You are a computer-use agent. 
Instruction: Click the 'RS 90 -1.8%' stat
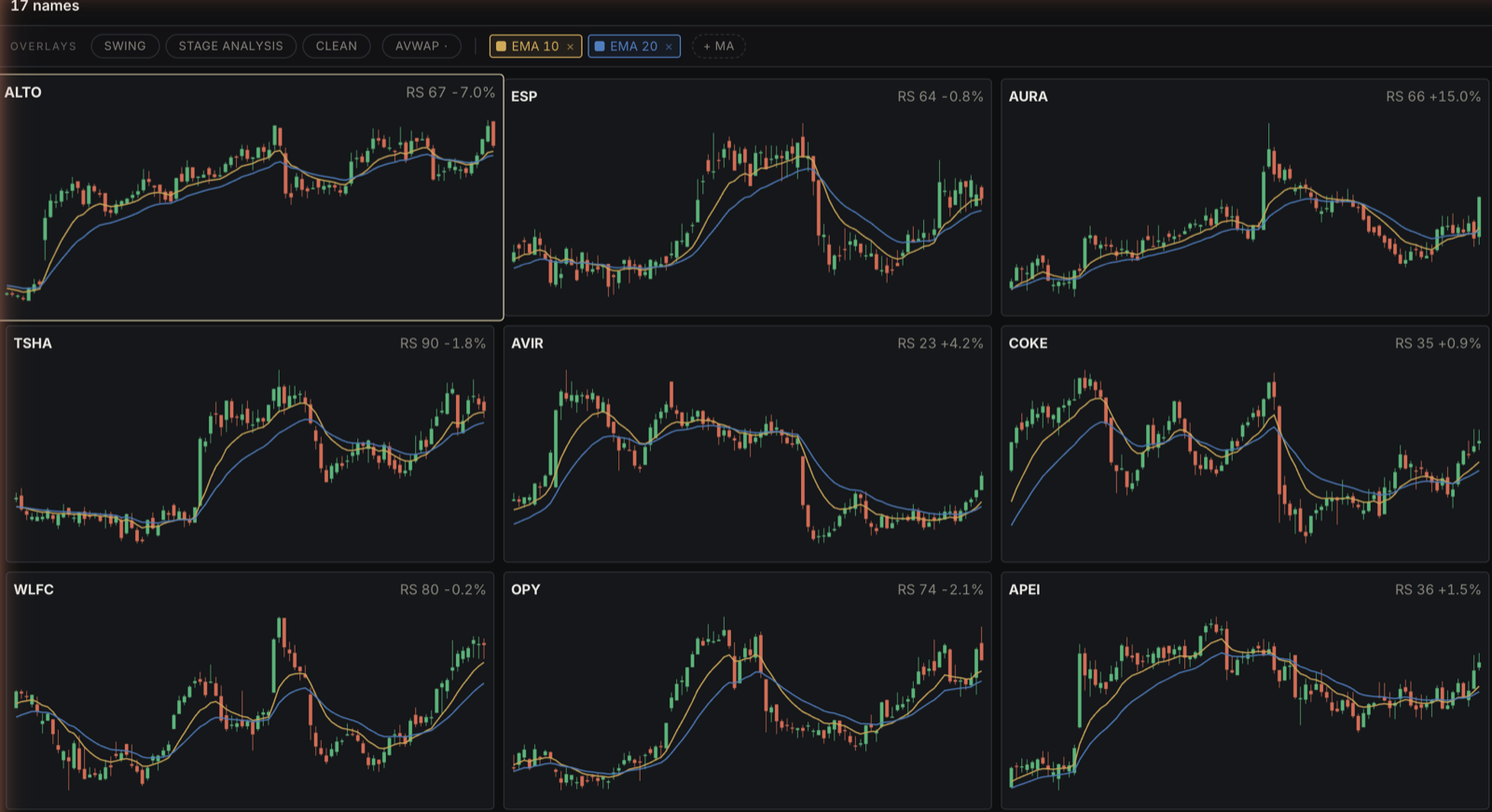pos(443,343)
